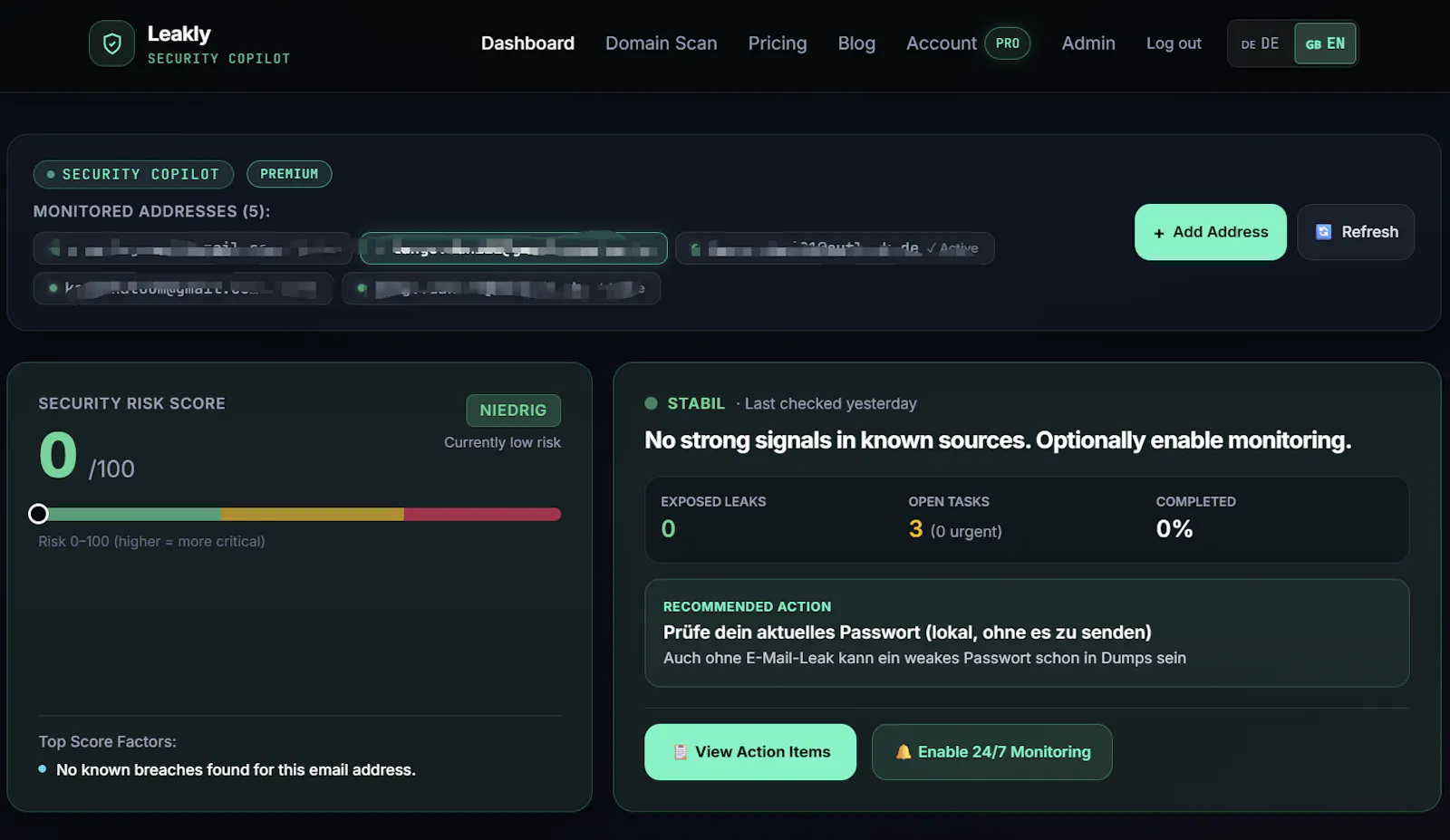
Task: Open the Pricing page
Action: point(777,43)
